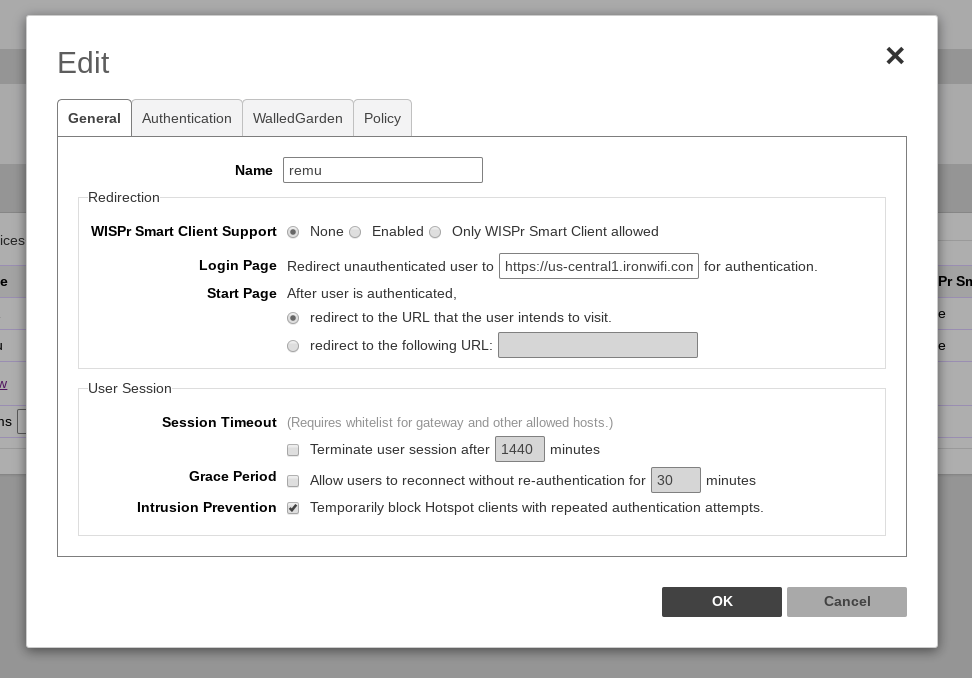Image resolution: width=972 pixels, height=678 pixels.
Task: Cancel the edit dialog
Action: tap(846, 601)
